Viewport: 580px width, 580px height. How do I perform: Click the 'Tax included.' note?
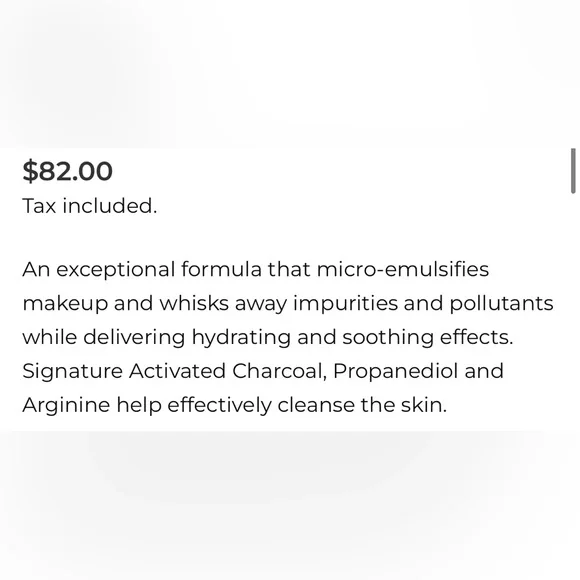[90, 206]
